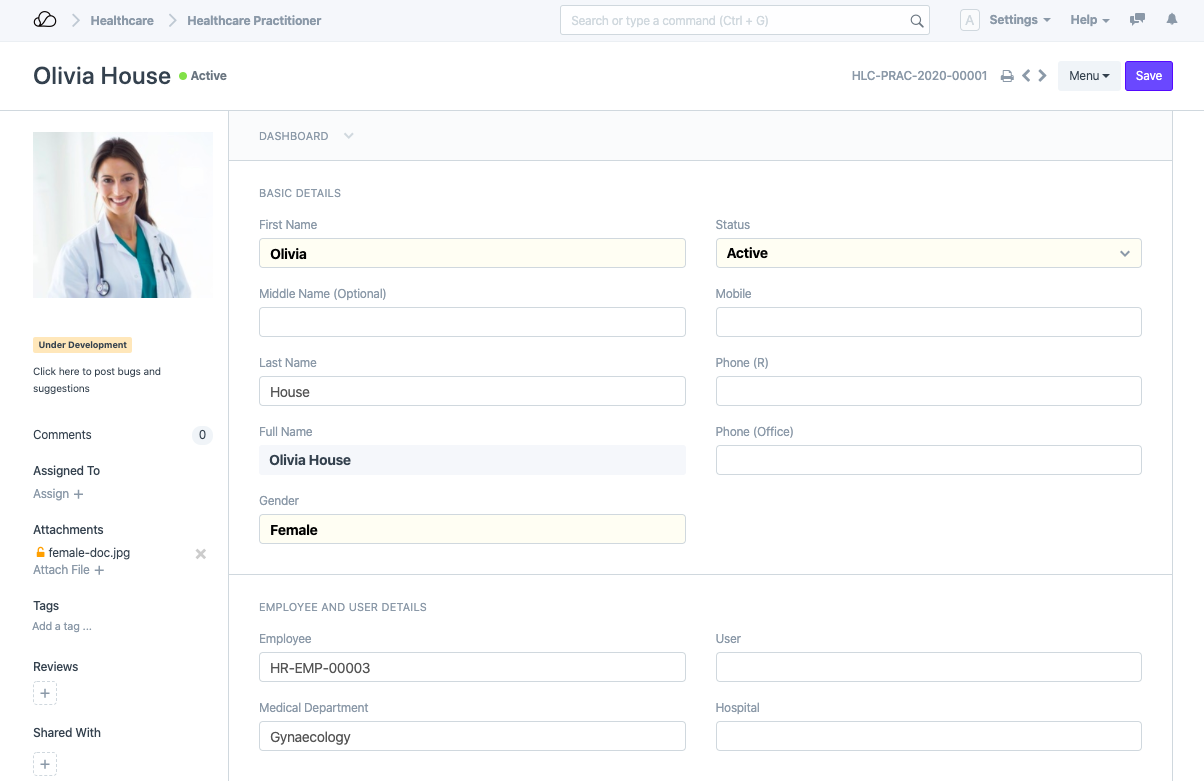Viewport: 1204px width, 781px height.
Task: Click the cloud home logo icon
Action: tap(45, 20)
